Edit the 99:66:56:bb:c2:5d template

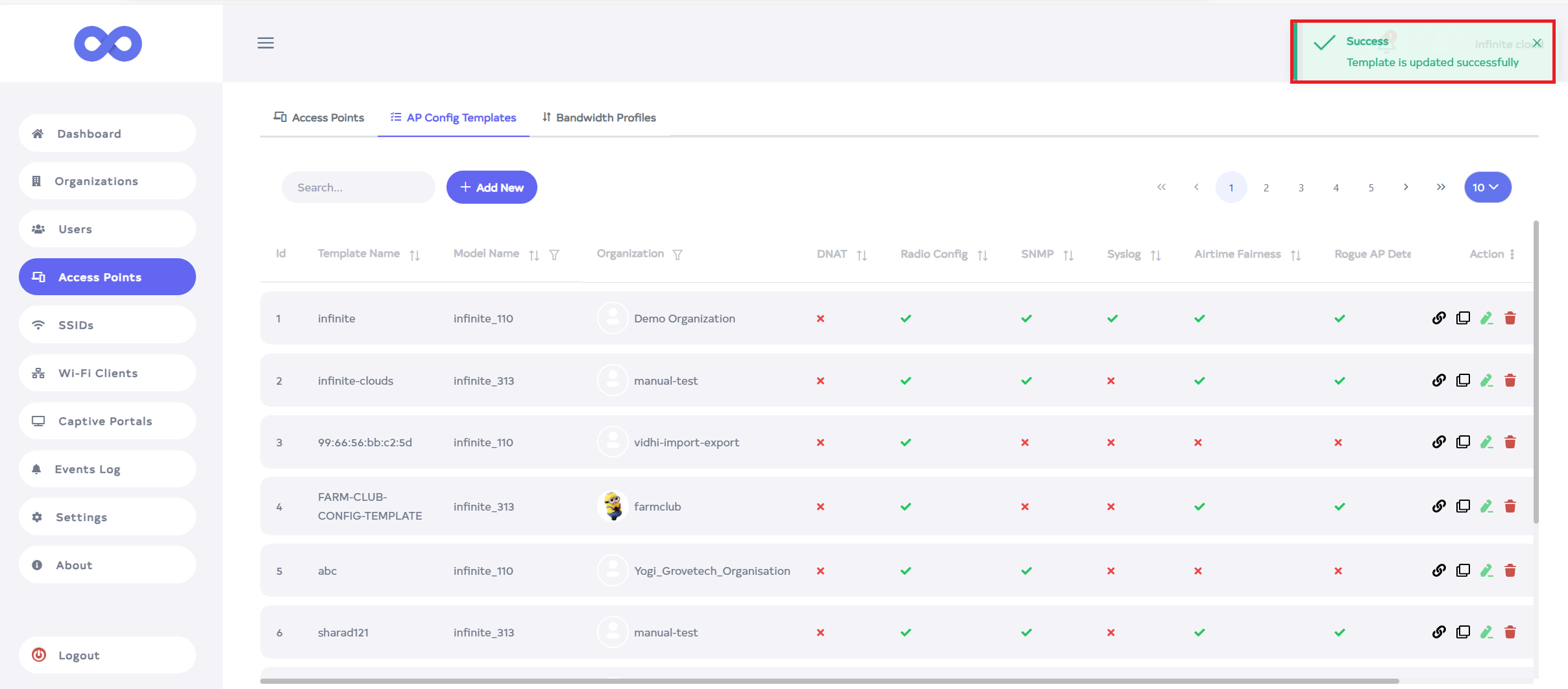point(1486,442)
